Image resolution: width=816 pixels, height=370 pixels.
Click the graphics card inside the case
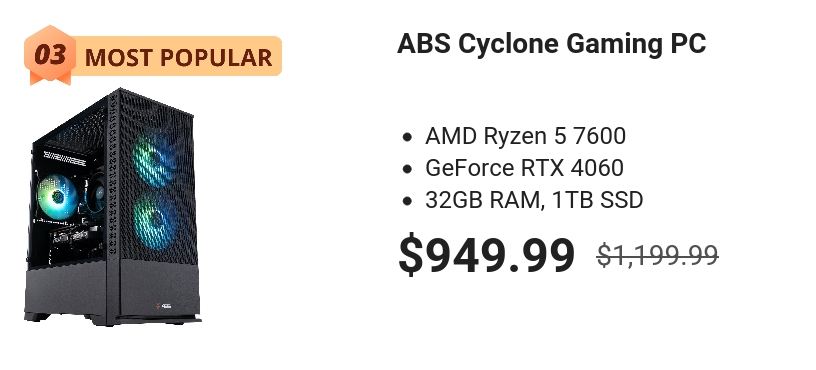coord(74,237)
